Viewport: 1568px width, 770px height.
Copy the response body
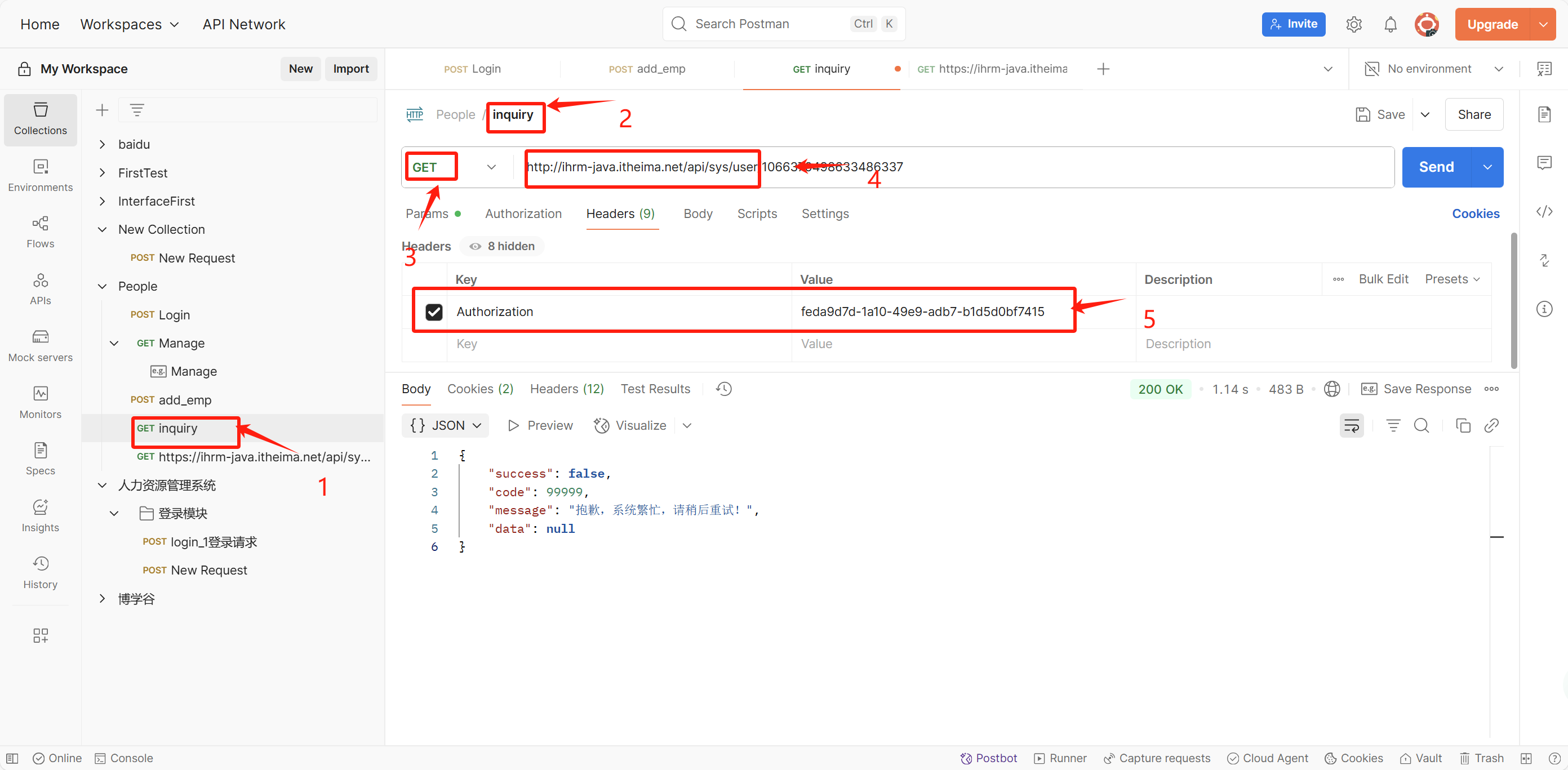[1462, 425]
